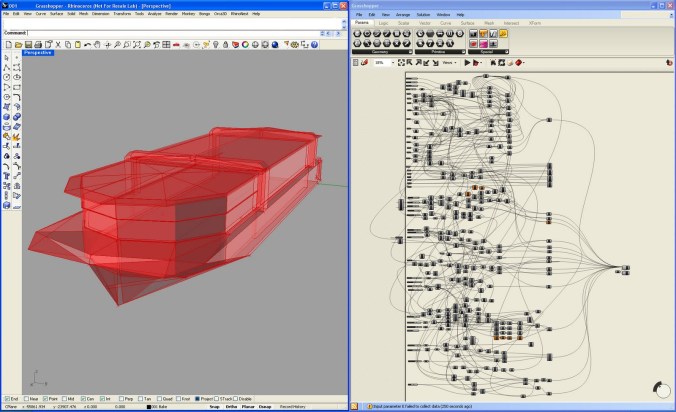
Task: Click the Open file icon in Rhino toolbar
Action: [17, 44]
